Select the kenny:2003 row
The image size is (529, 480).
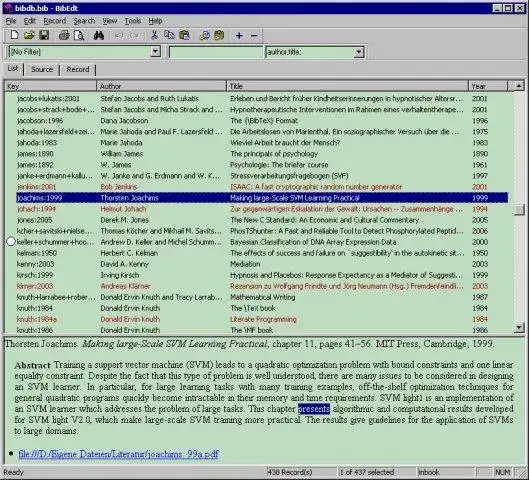pyautogui.click(x=262, y=264)
